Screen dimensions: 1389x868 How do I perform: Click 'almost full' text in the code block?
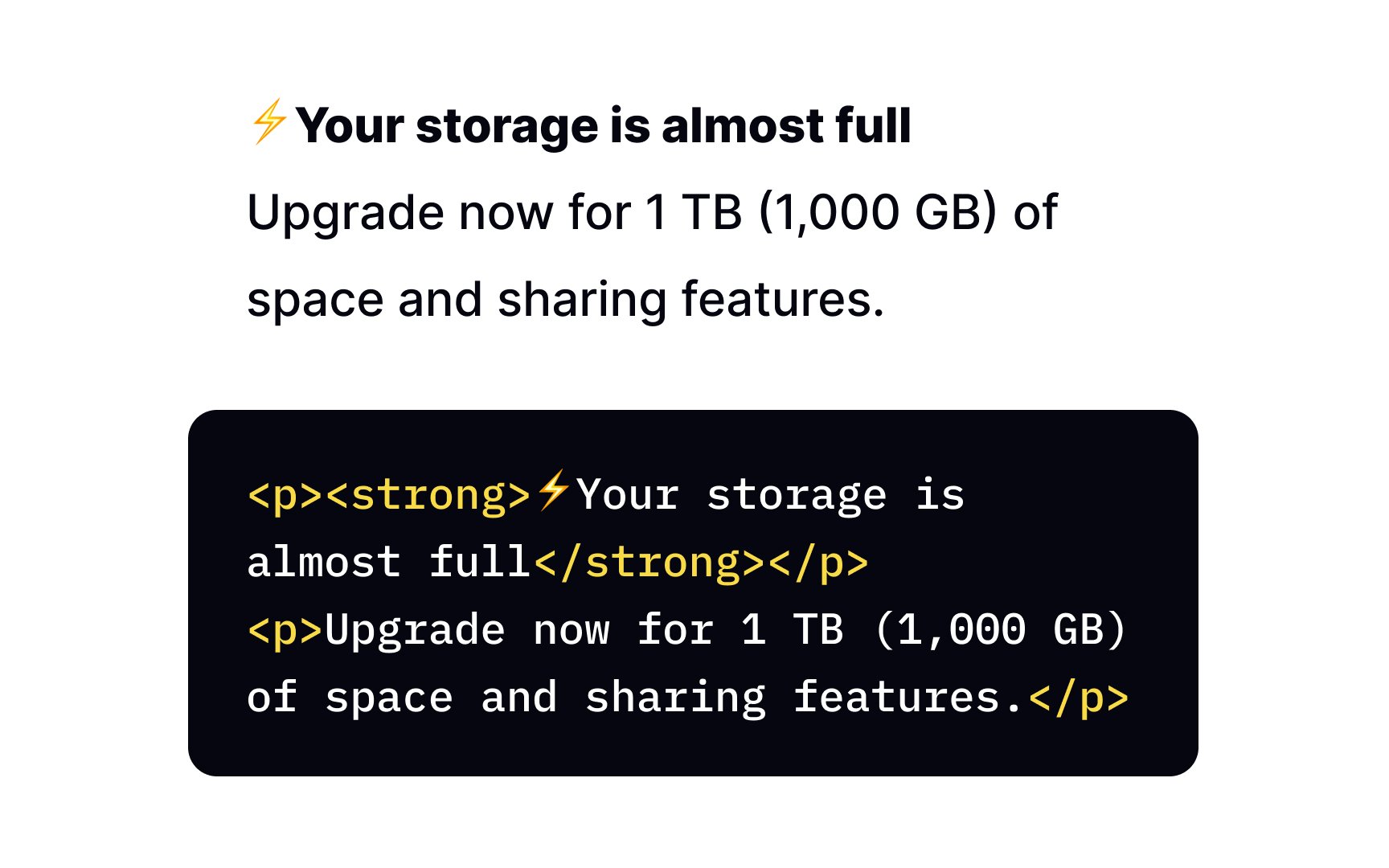tap(389, 562)
